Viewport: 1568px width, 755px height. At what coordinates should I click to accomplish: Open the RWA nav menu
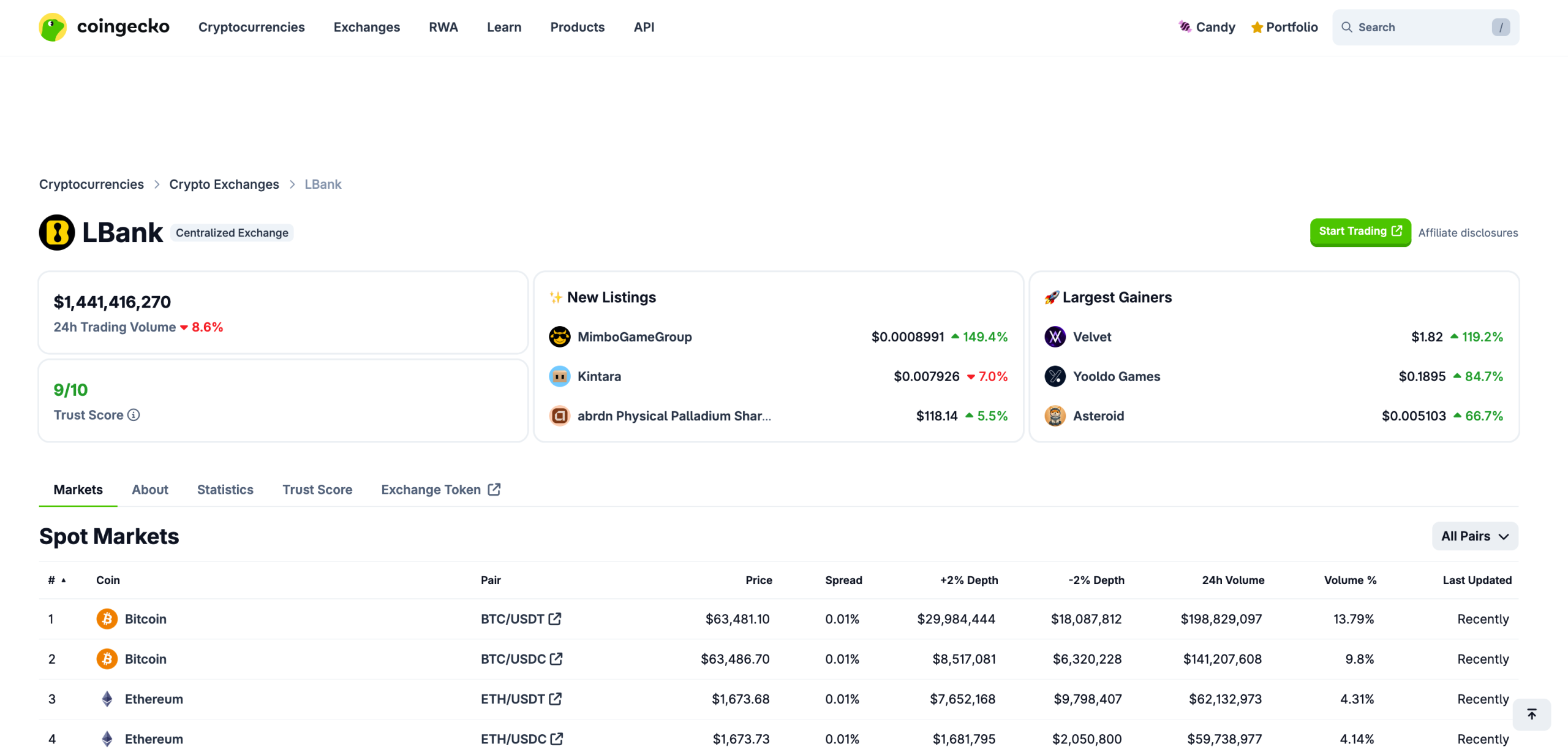[443, 27]
